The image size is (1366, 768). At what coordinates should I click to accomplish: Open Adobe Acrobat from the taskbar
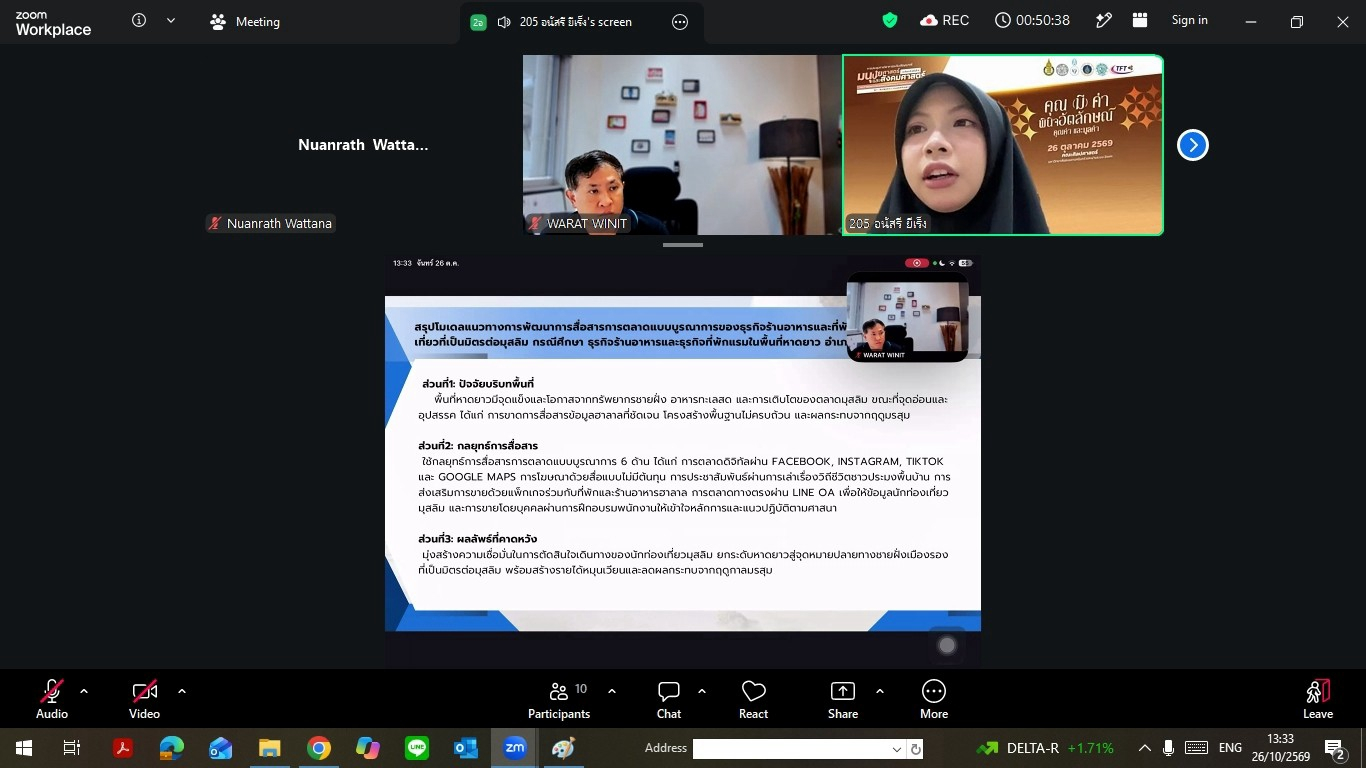(123, 748)
